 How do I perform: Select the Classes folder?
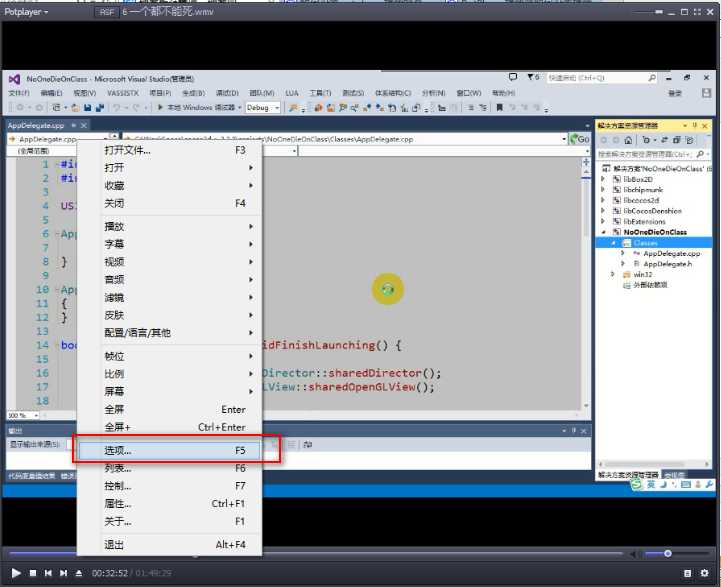645,243
